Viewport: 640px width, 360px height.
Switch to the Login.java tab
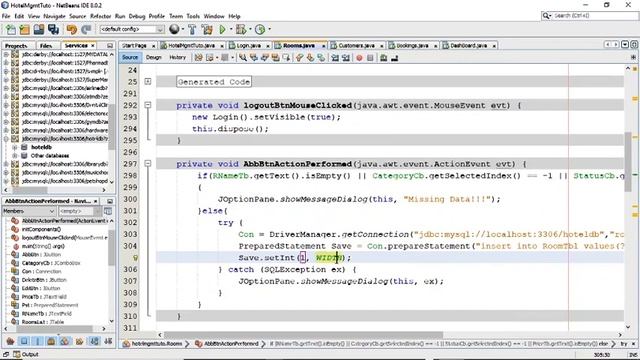click(248, 45)
